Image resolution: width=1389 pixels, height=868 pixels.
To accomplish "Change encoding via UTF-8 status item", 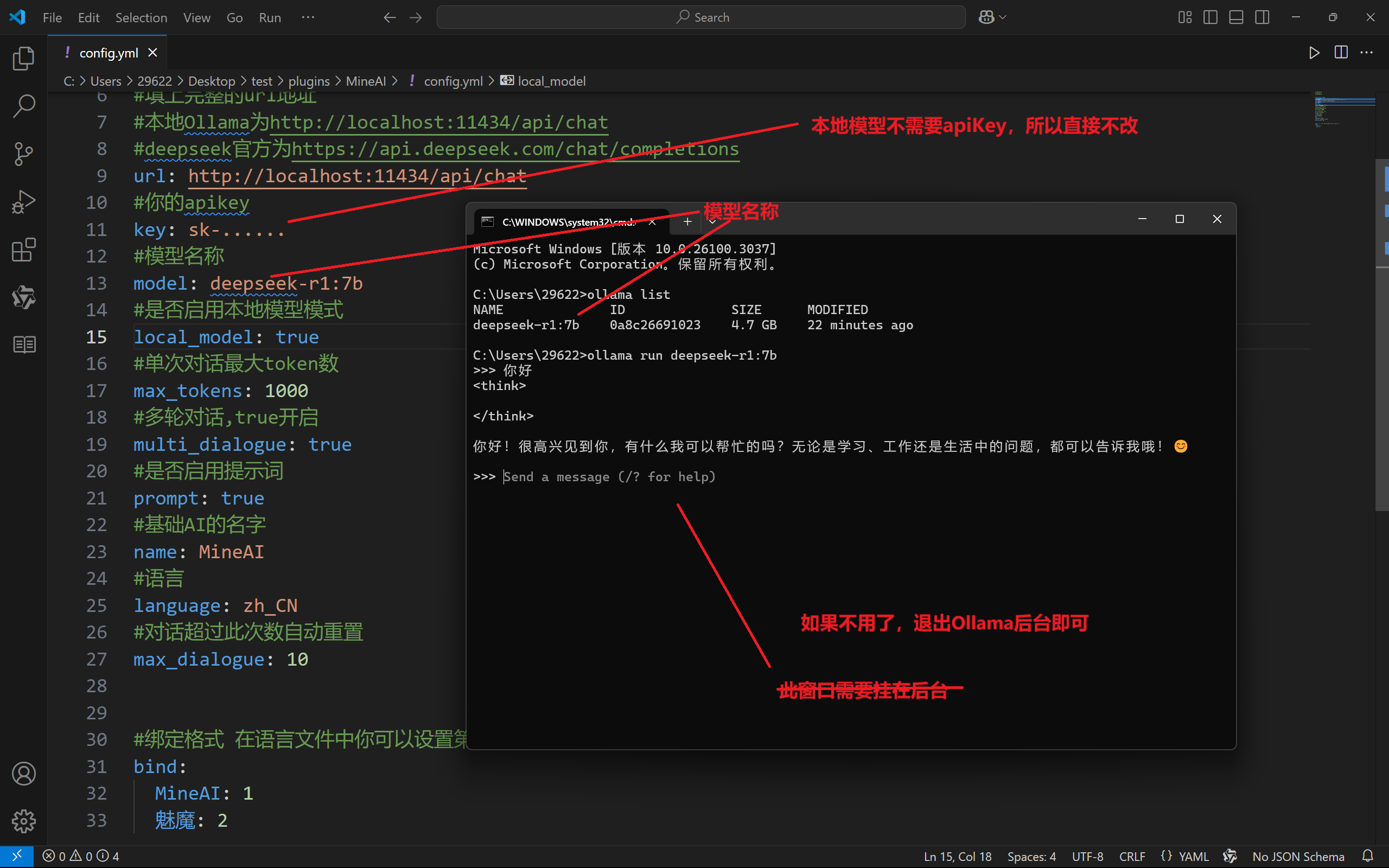I will pos(1087,856).
